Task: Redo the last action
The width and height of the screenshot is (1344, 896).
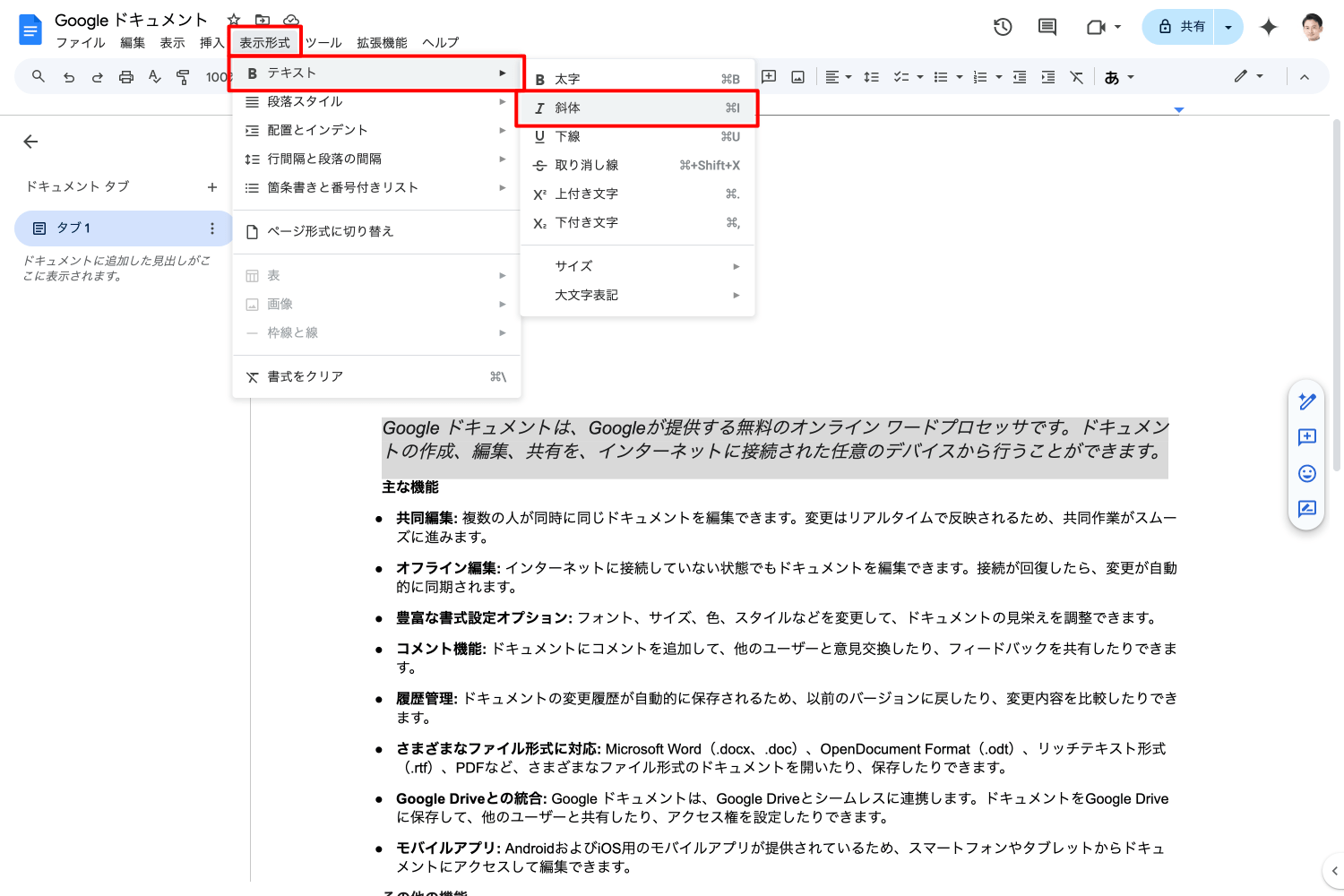Action: pyautogui.click(x=98, y=77)
